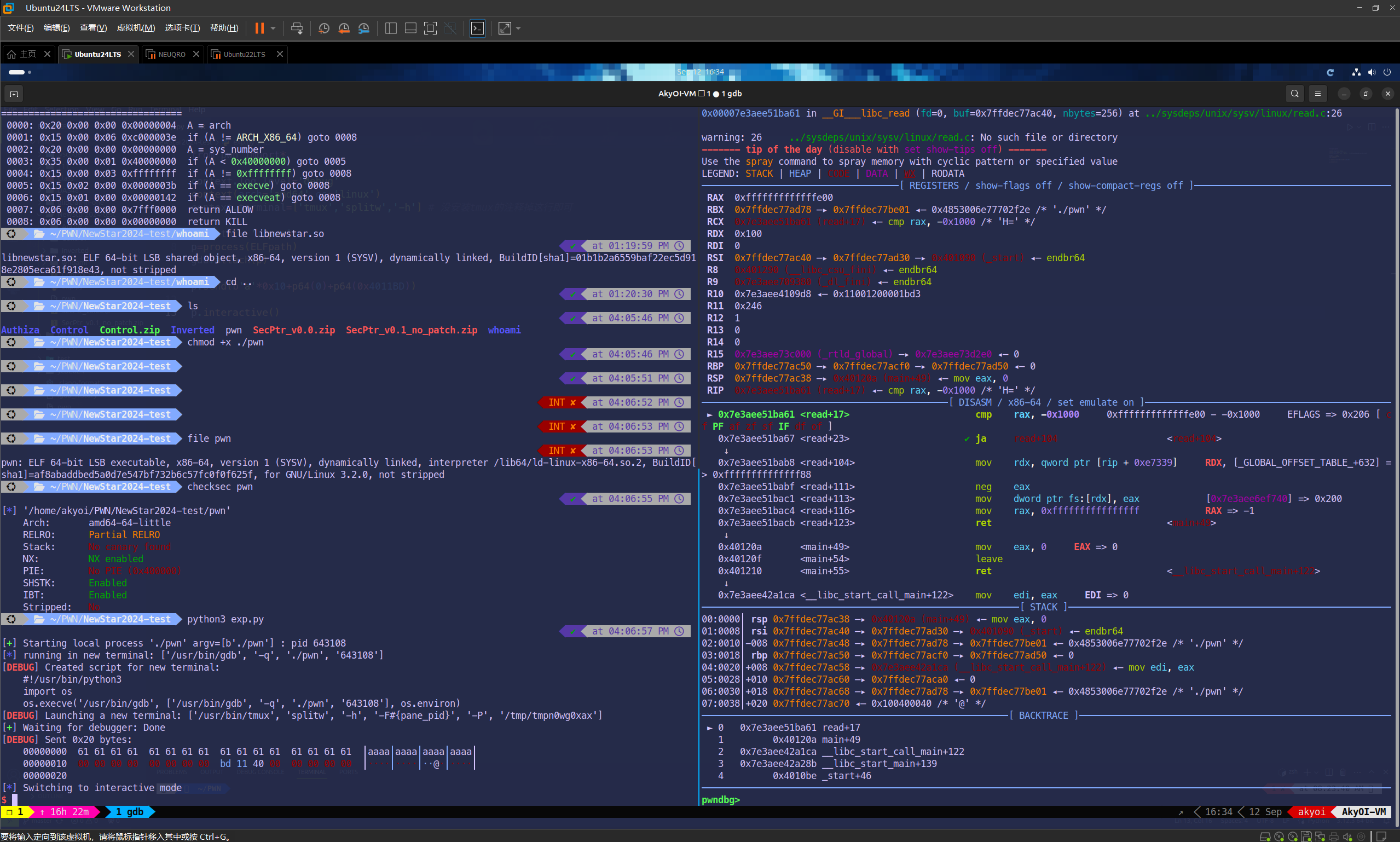Click the VMware take snapshot icon
Viewport: 1400px width, 842px height.
tap(324, 28)
